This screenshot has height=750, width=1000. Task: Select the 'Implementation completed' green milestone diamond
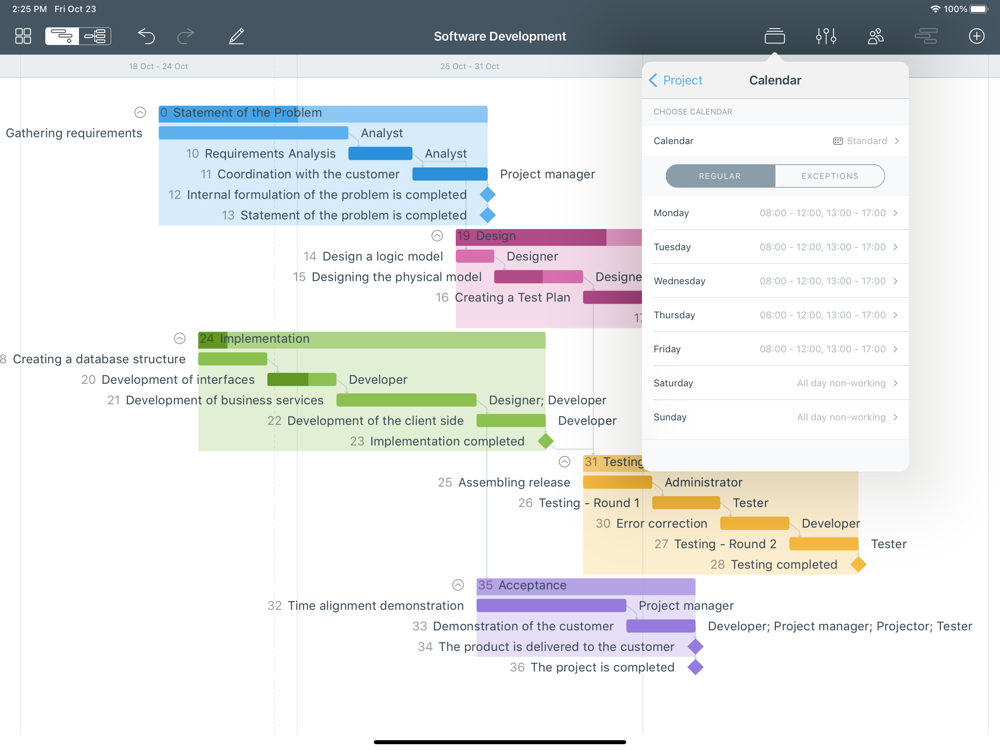[546, 441]
